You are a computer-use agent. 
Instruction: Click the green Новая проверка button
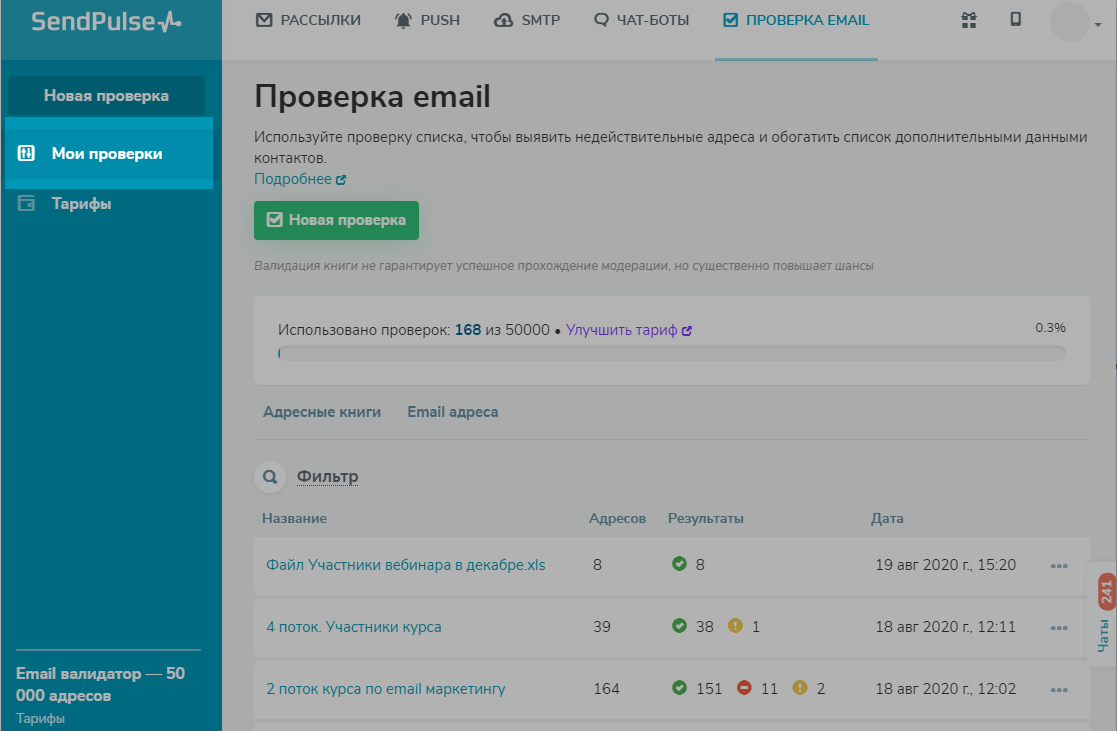pyautogui.click(x=336, y=220)
